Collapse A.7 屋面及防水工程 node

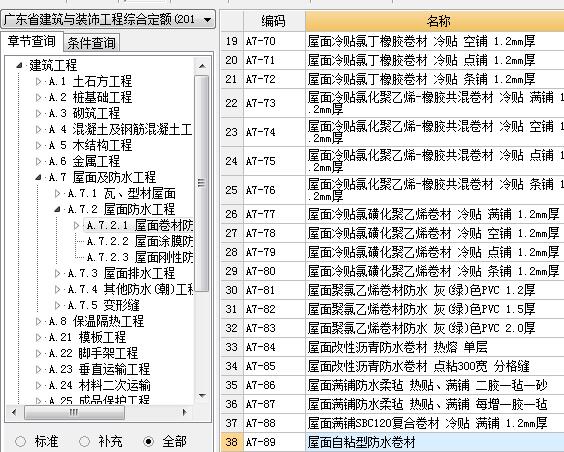(x=38, y=177)
